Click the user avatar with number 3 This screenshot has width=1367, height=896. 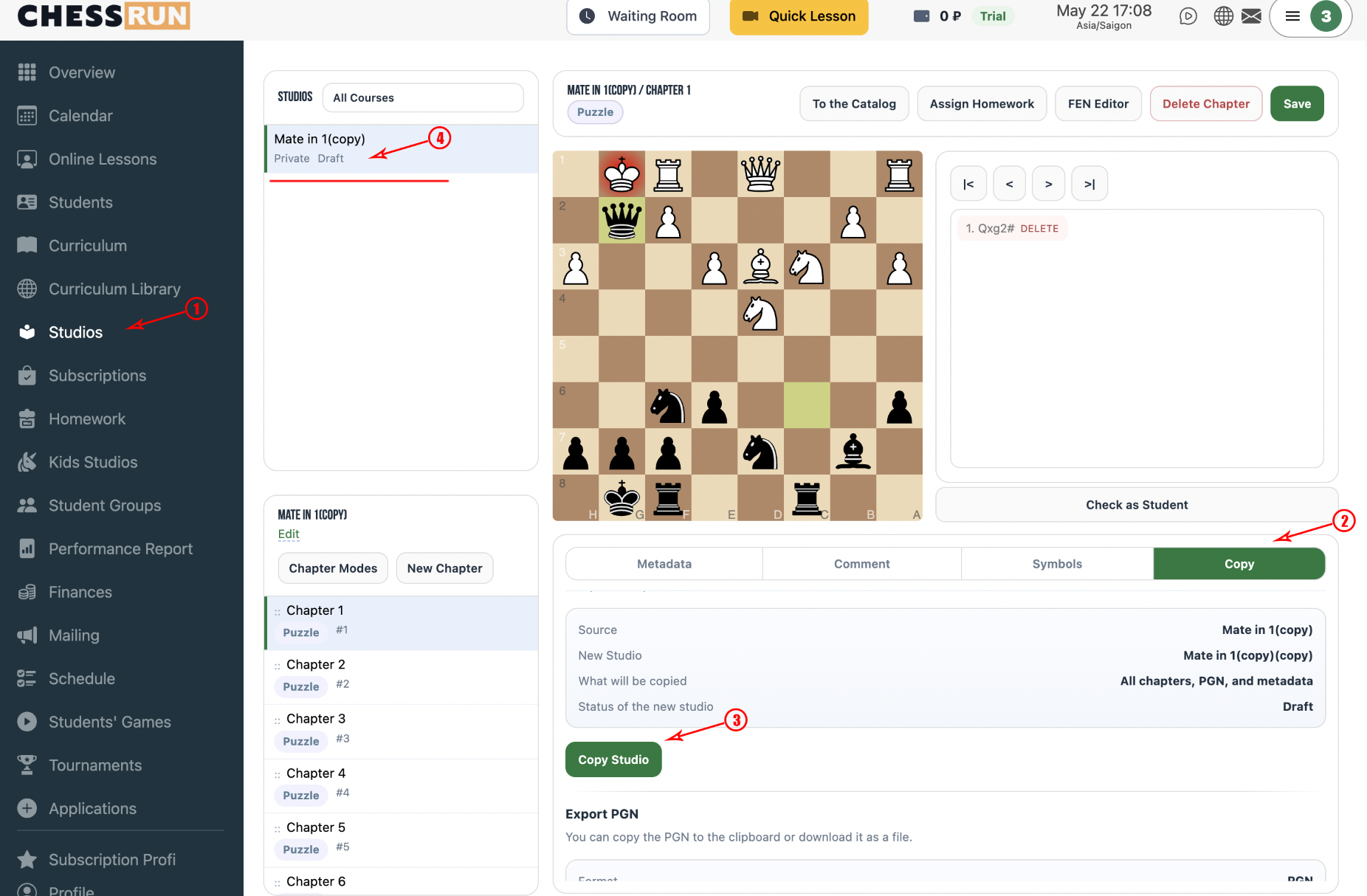pyautogui.click(x=1326, y=16)
